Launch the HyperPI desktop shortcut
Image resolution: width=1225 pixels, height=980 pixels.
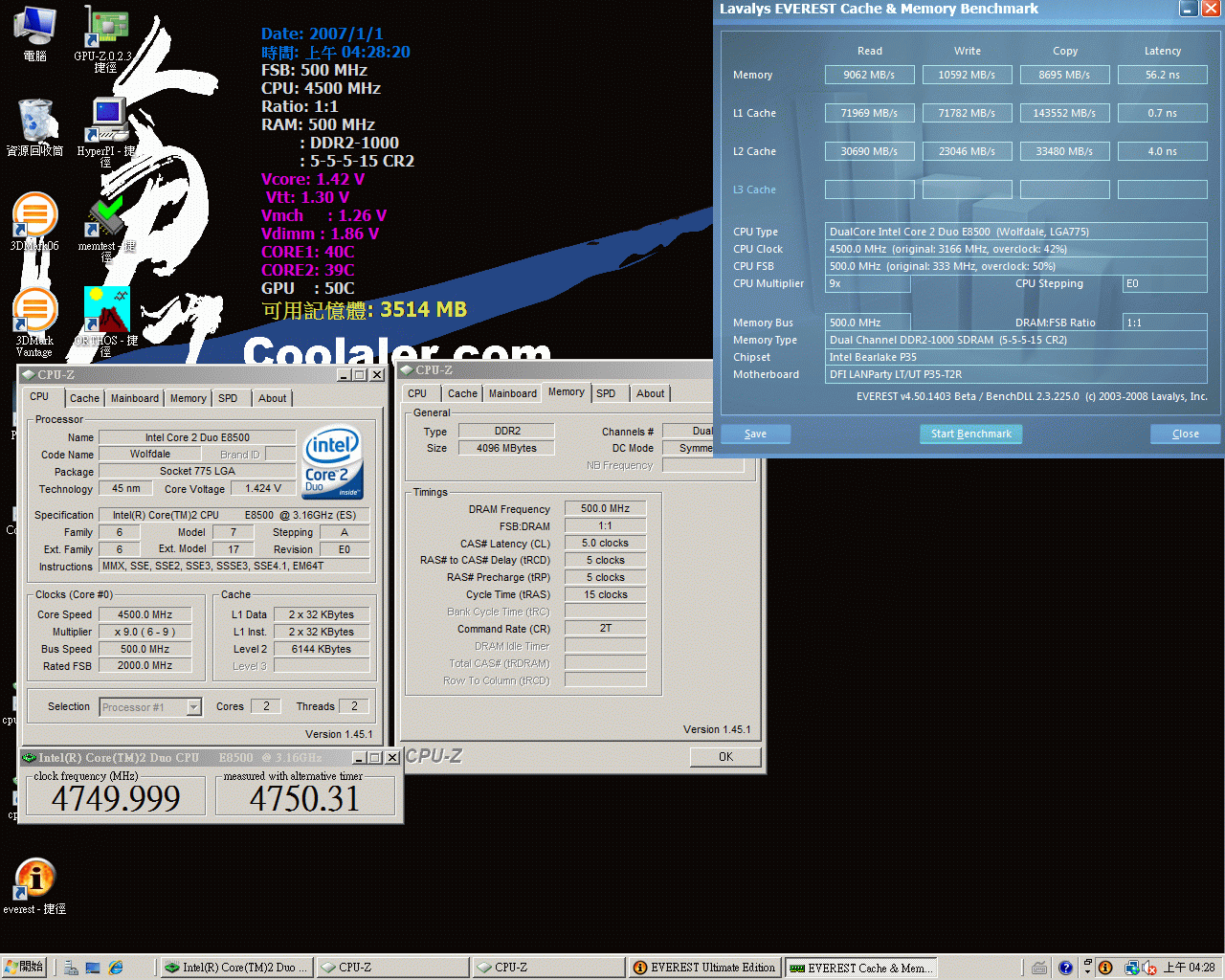[x=106, y=132]
